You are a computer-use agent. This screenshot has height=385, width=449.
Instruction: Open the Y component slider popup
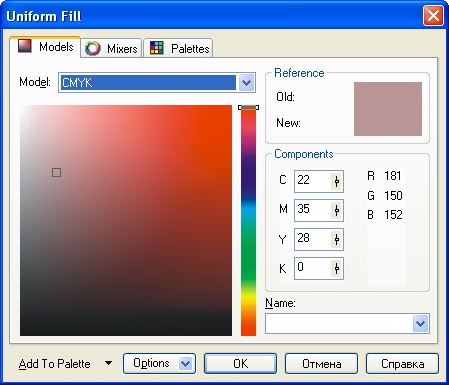point(337,239)
